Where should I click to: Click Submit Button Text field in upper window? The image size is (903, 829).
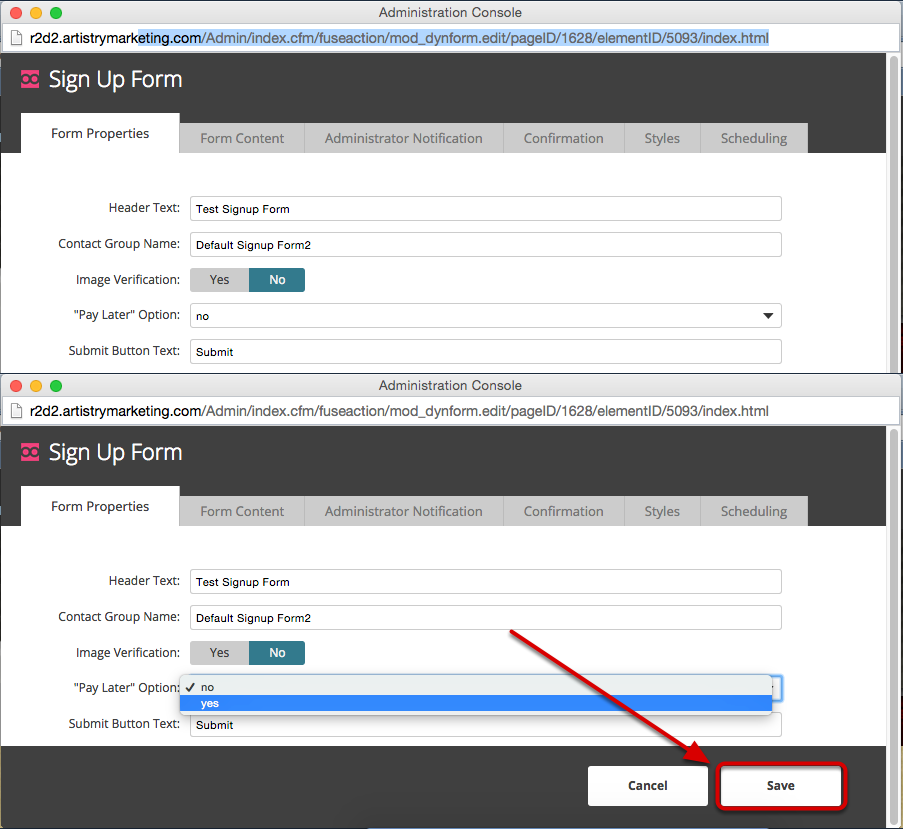coord(485,352)
